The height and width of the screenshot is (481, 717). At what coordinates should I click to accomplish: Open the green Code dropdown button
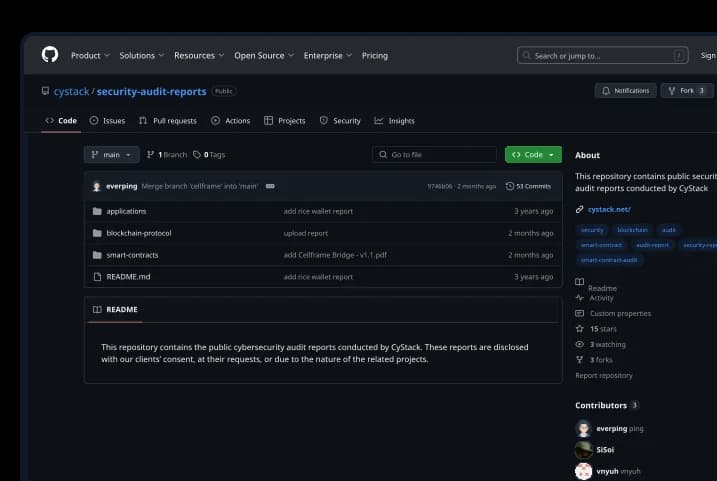click(533, 155)
